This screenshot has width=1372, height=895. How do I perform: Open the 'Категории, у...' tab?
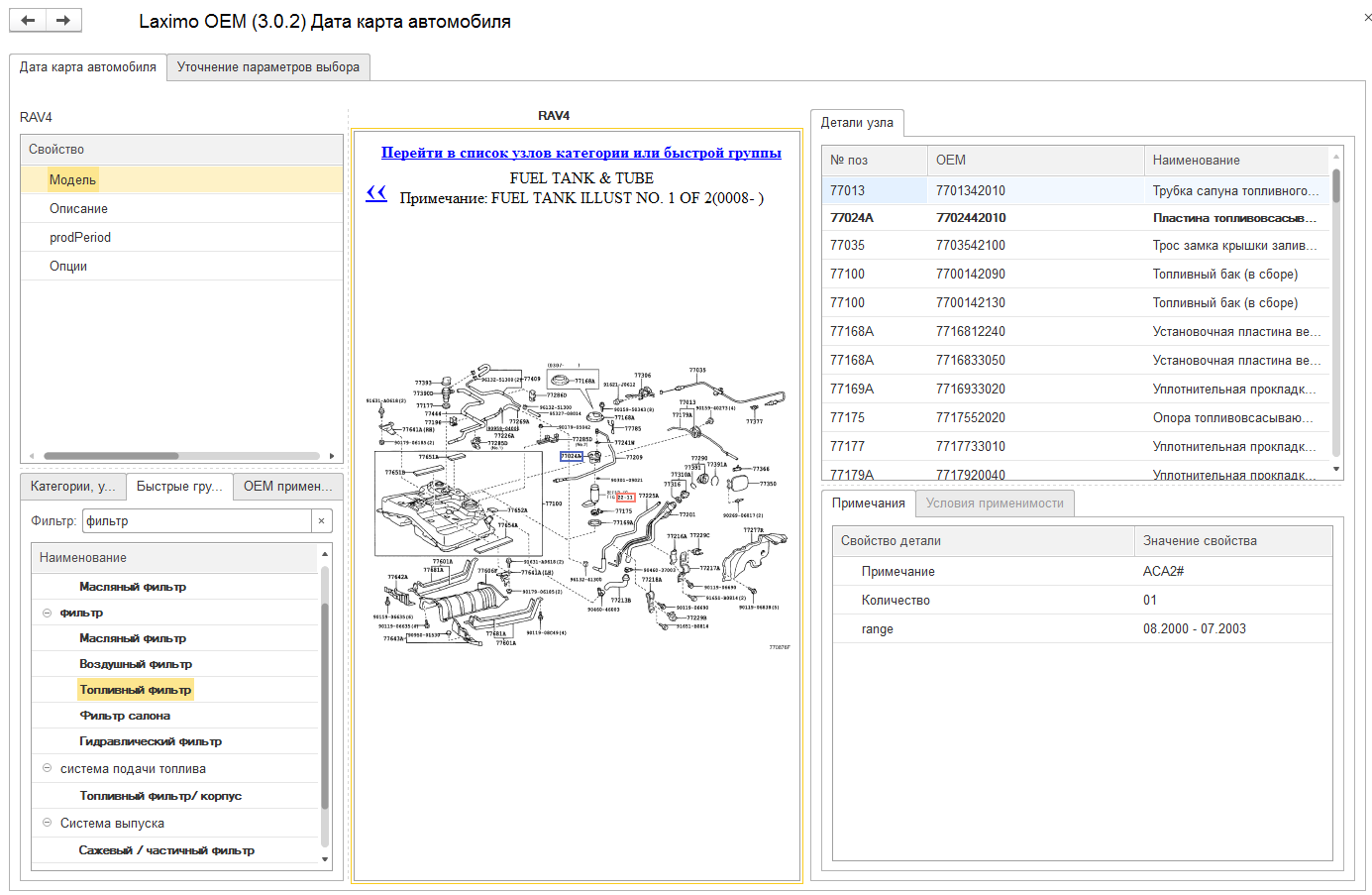click(73, 487)
